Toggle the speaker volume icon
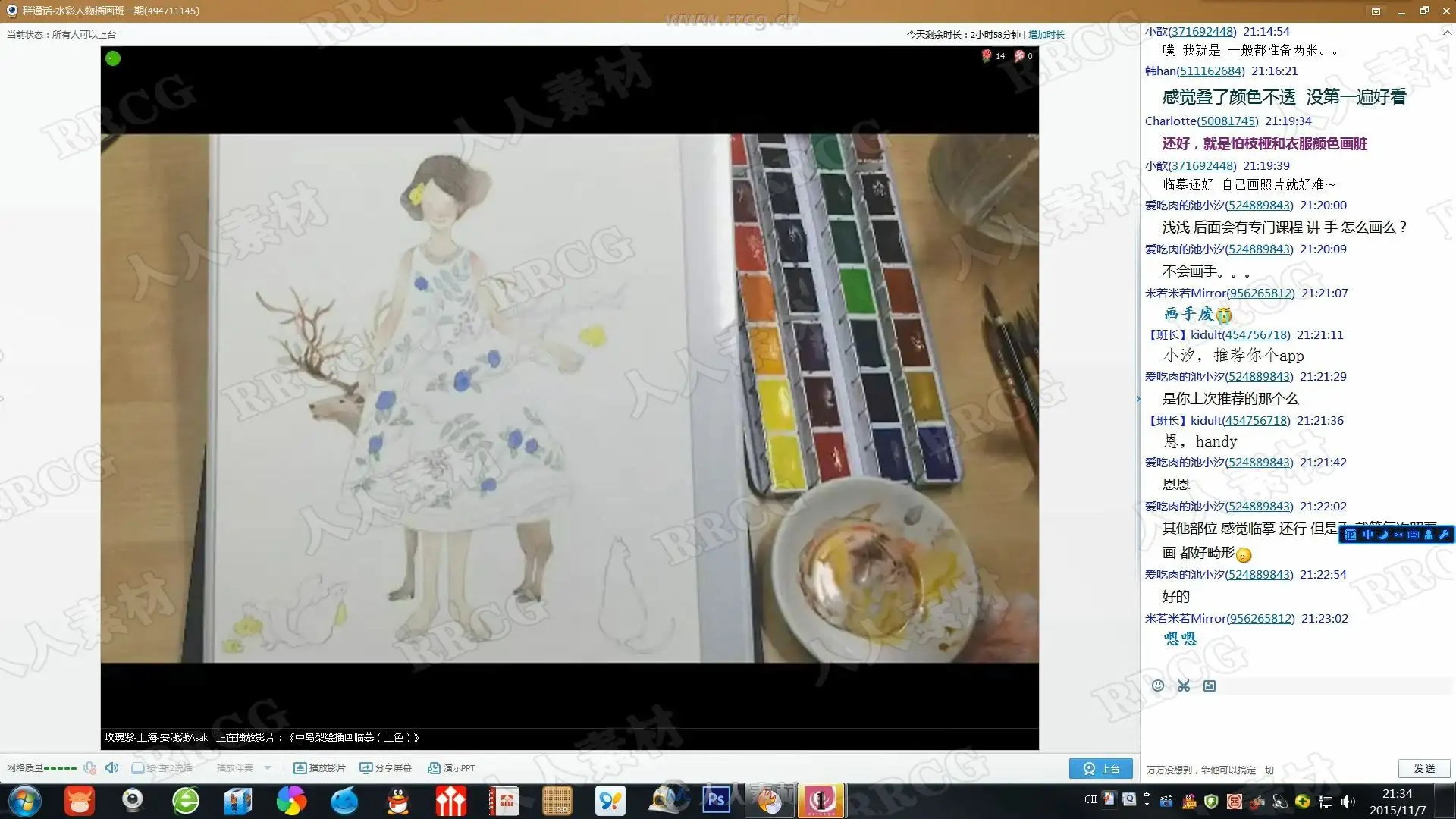This screenshot has height=819, width=1456. tap(111, 767)
